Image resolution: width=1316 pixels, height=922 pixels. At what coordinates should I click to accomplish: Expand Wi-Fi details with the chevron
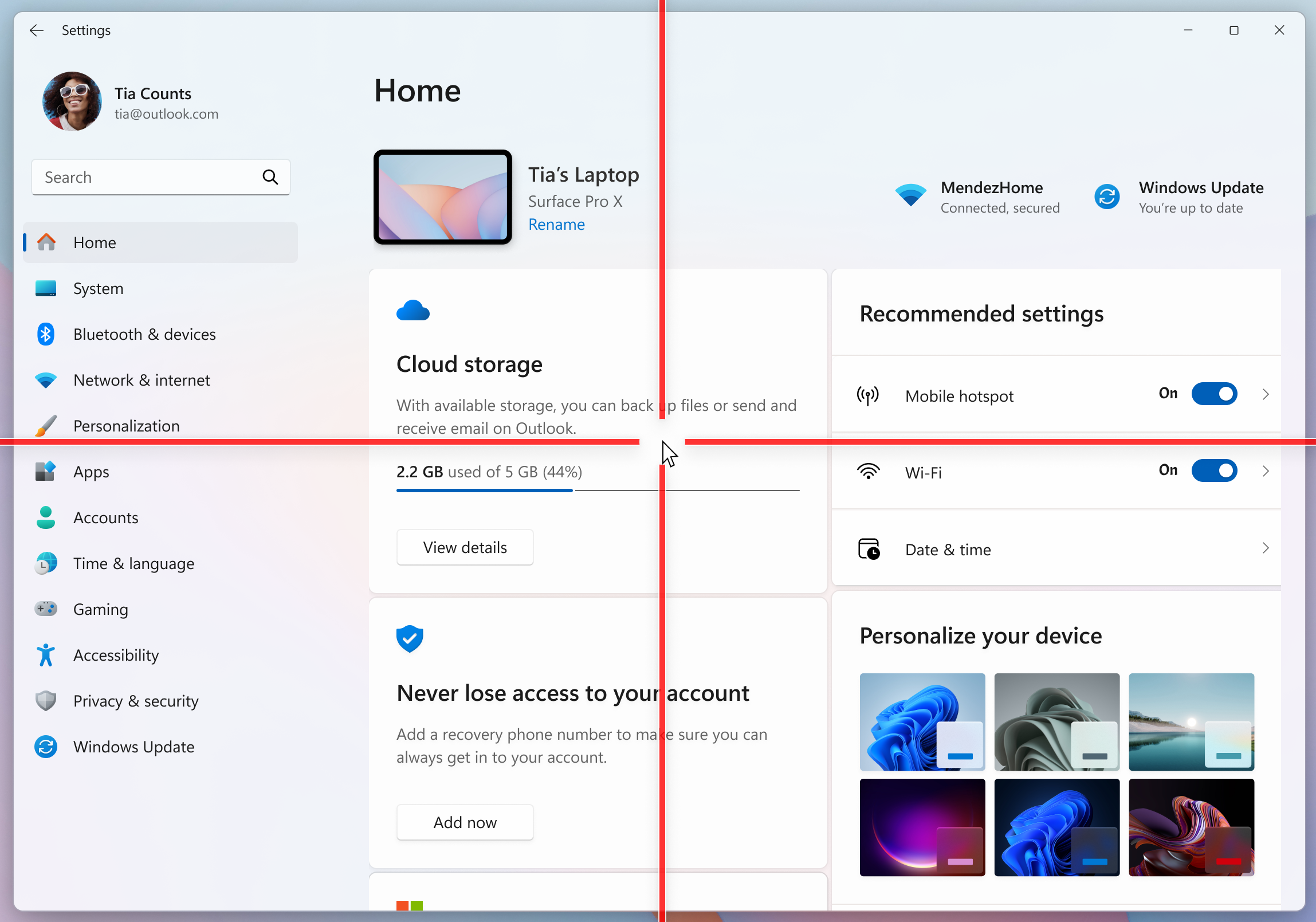pyautogui.click(x=1266, y=470)
